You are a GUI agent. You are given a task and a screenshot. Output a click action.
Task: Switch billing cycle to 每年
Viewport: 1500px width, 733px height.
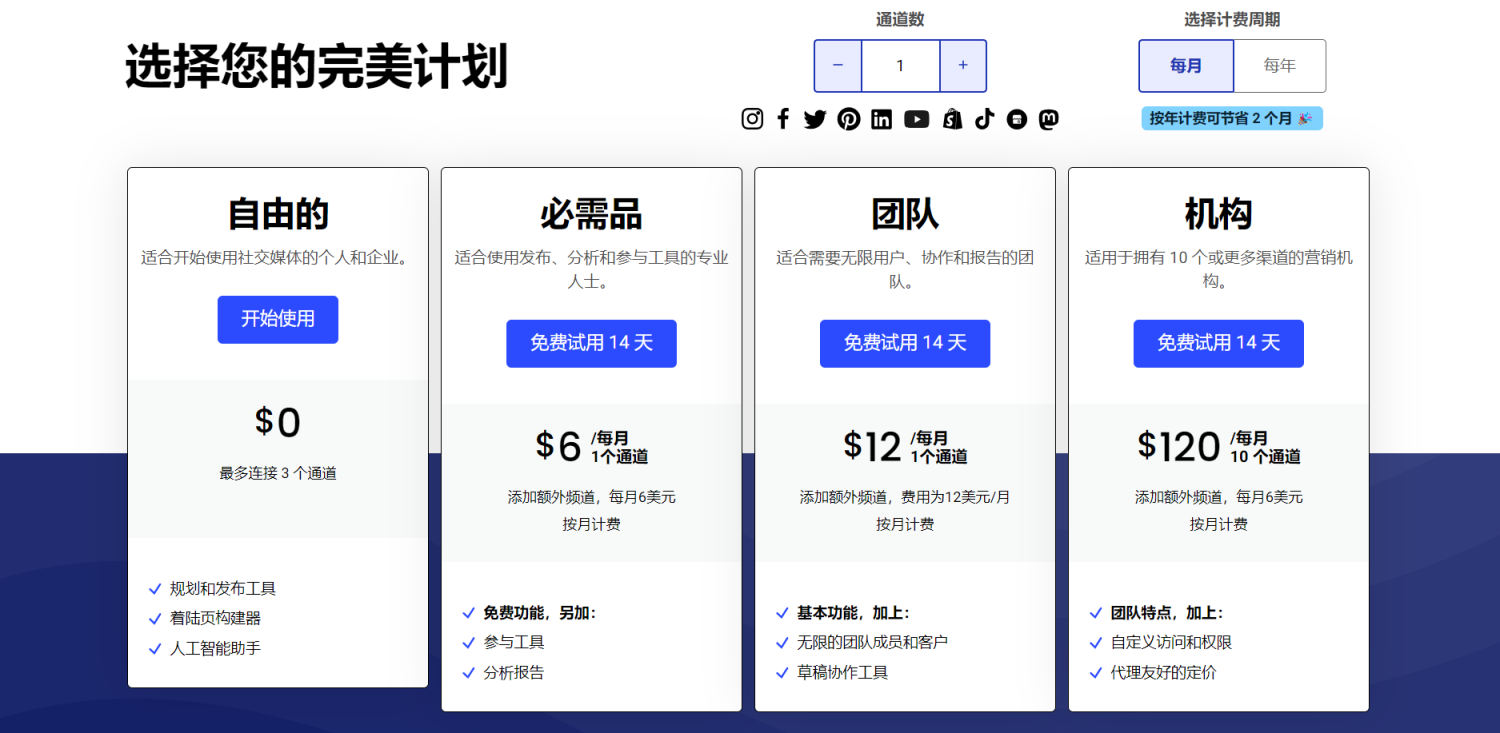[x=1279, y=66]
